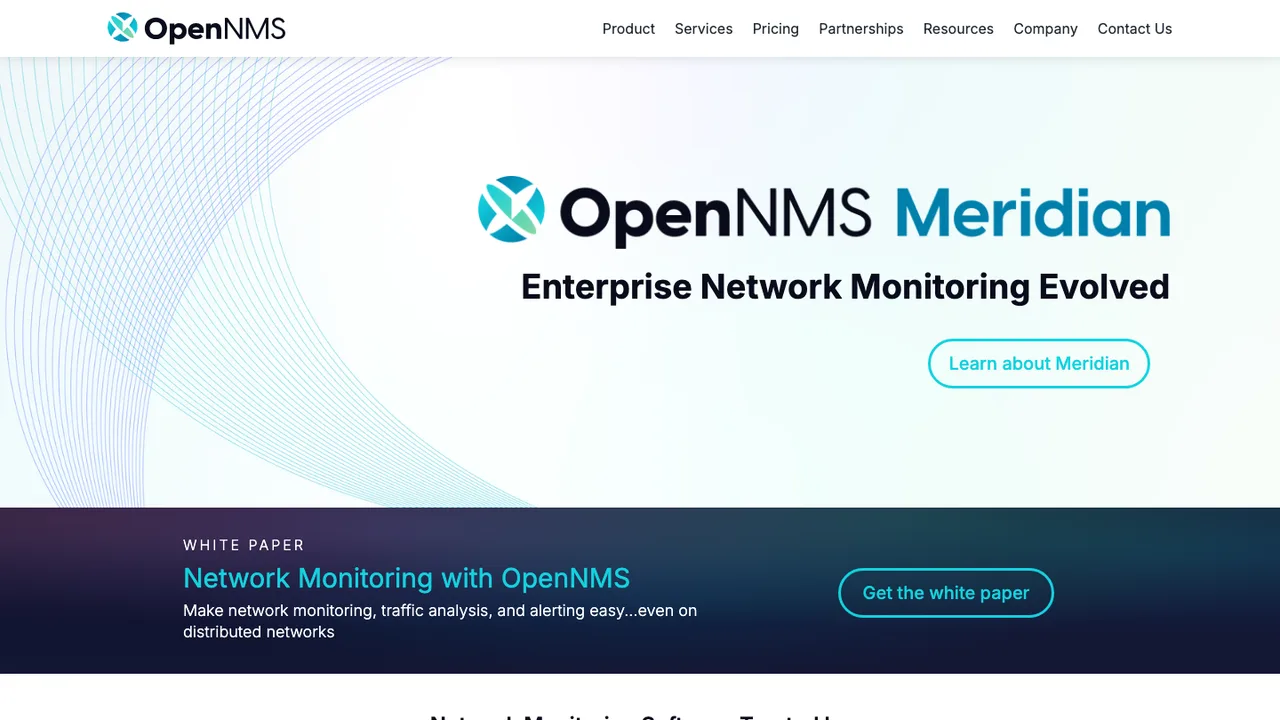Click the Contact Us link
The image size is (1280, 720).
tap(1134, 29)
